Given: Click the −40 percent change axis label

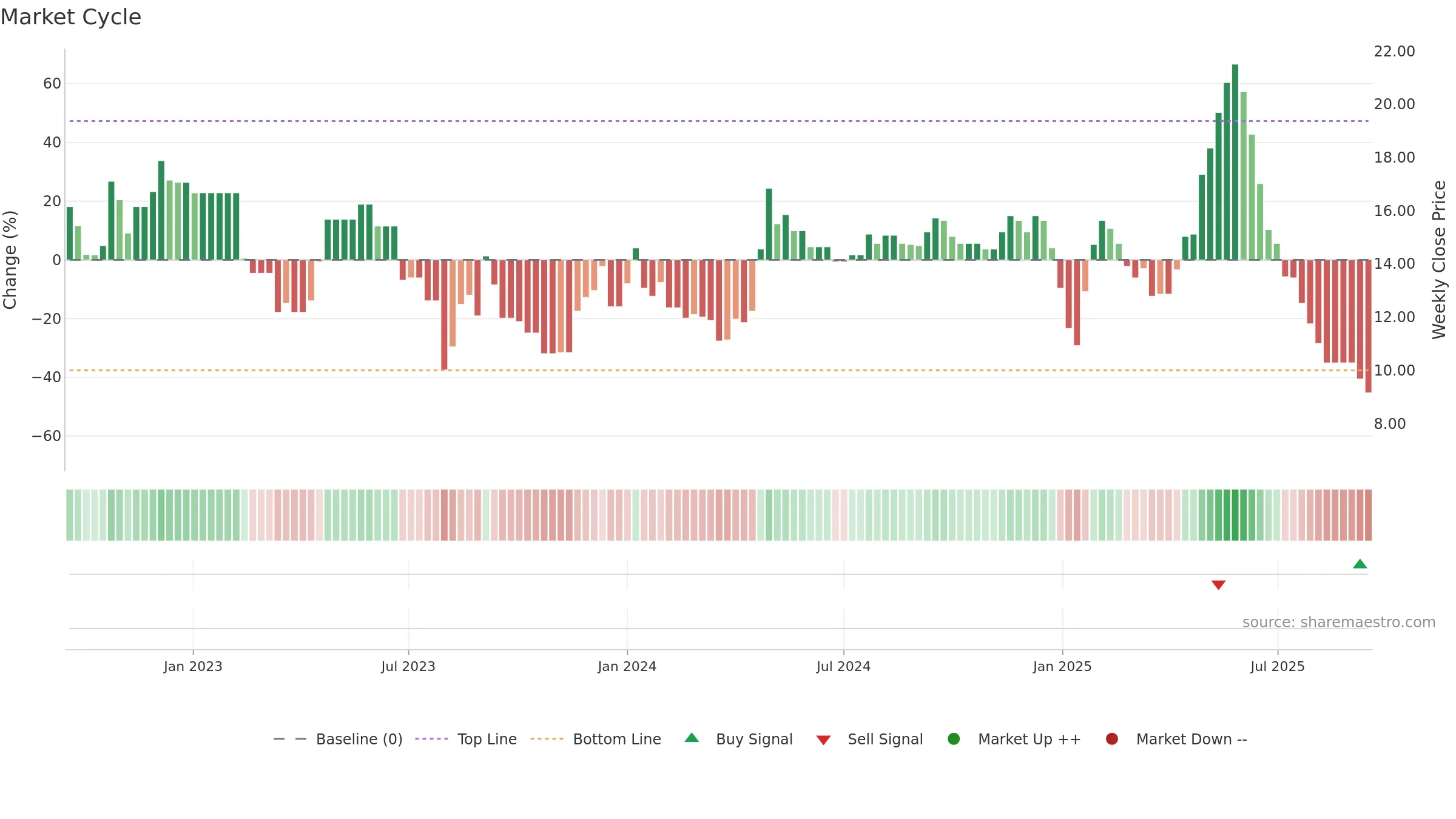Looking at the screenshot, I should pyautogui.click(x=47, y=377).
